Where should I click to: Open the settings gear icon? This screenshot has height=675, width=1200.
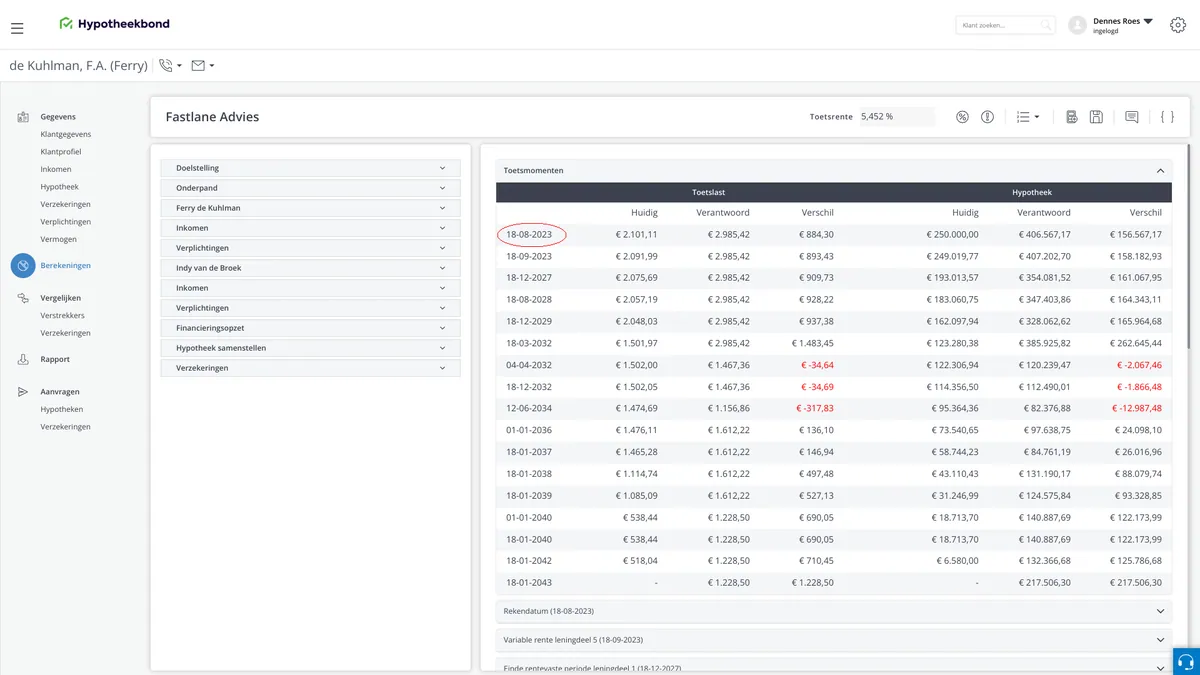1177,25
